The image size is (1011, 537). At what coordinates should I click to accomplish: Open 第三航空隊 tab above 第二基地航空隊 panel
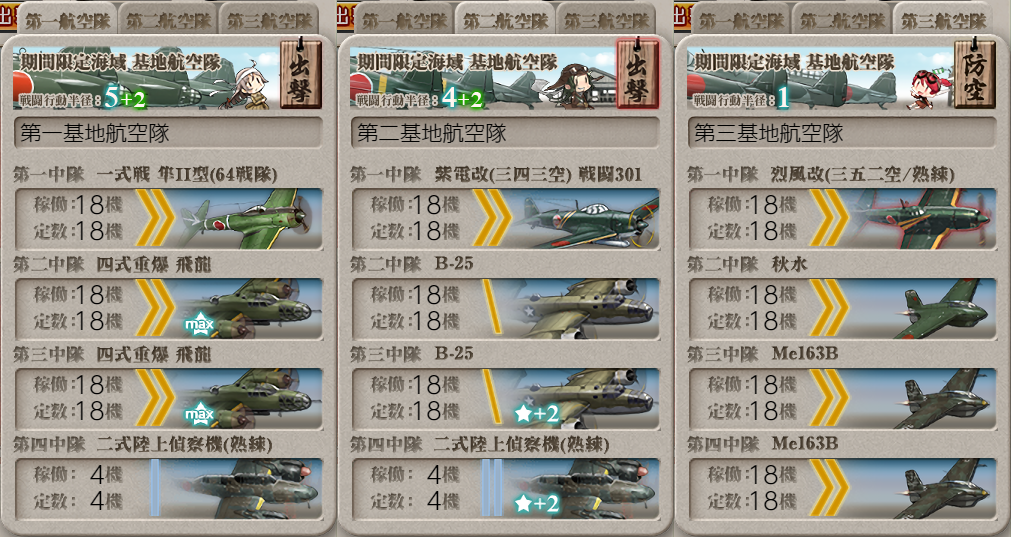[x=607, y=19]
